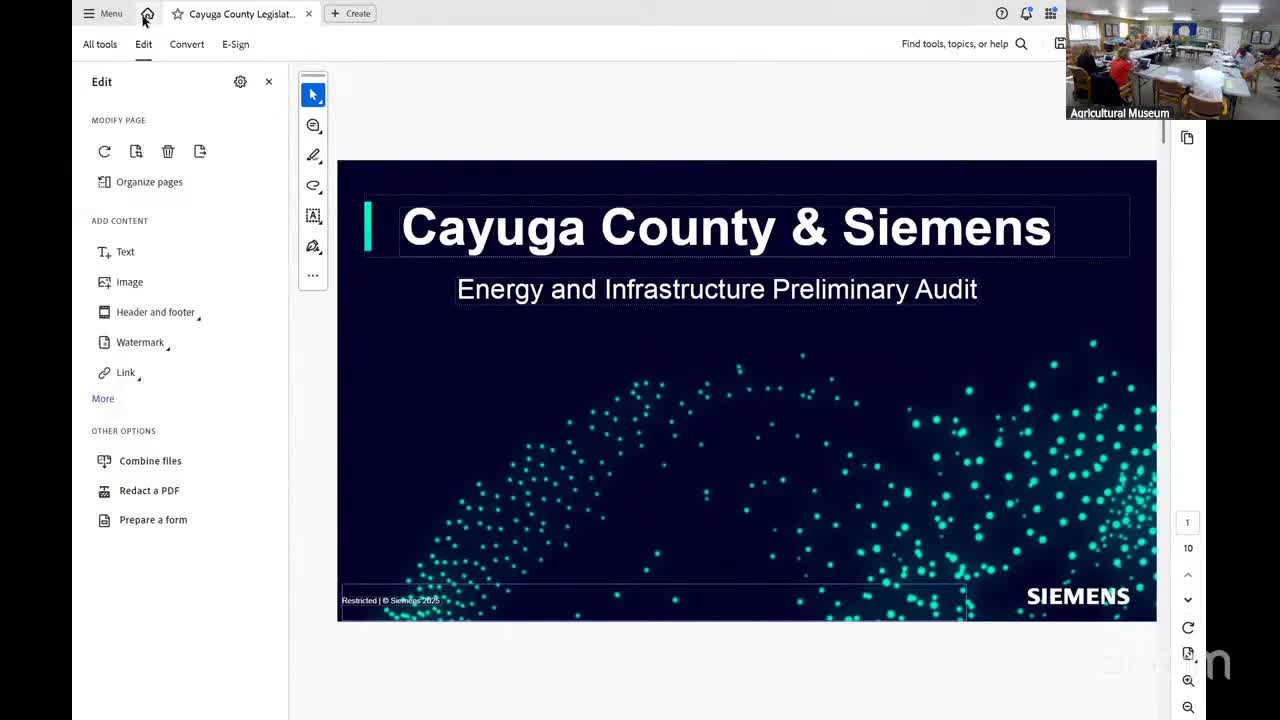Click the extract page icon
Screen dimensions: 1280x720
coord(200,151)
